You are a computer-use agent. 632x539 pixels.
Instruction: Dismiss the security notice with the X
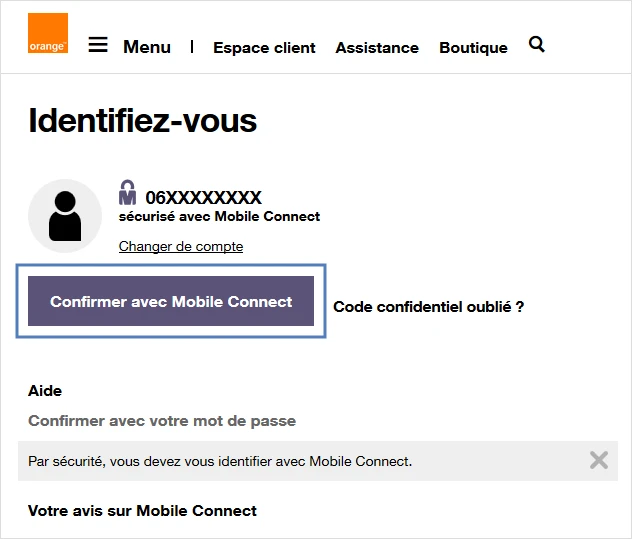click(x=598, y=460)
